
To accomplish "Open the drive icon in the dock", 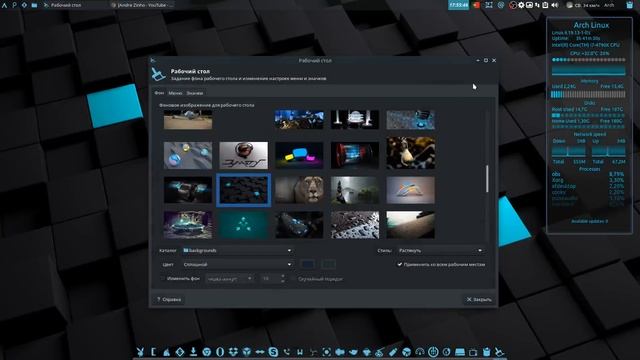I will [x=460, y=352].
